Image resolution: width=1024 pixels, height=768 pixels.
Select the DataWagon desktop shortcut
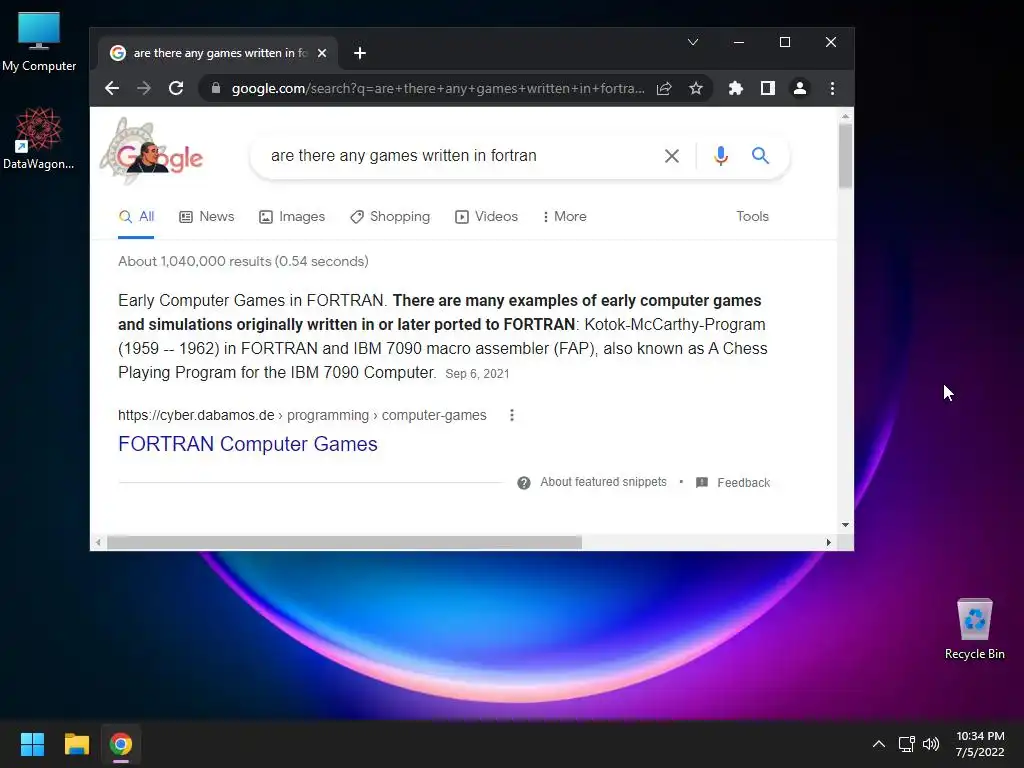point(39,138)
